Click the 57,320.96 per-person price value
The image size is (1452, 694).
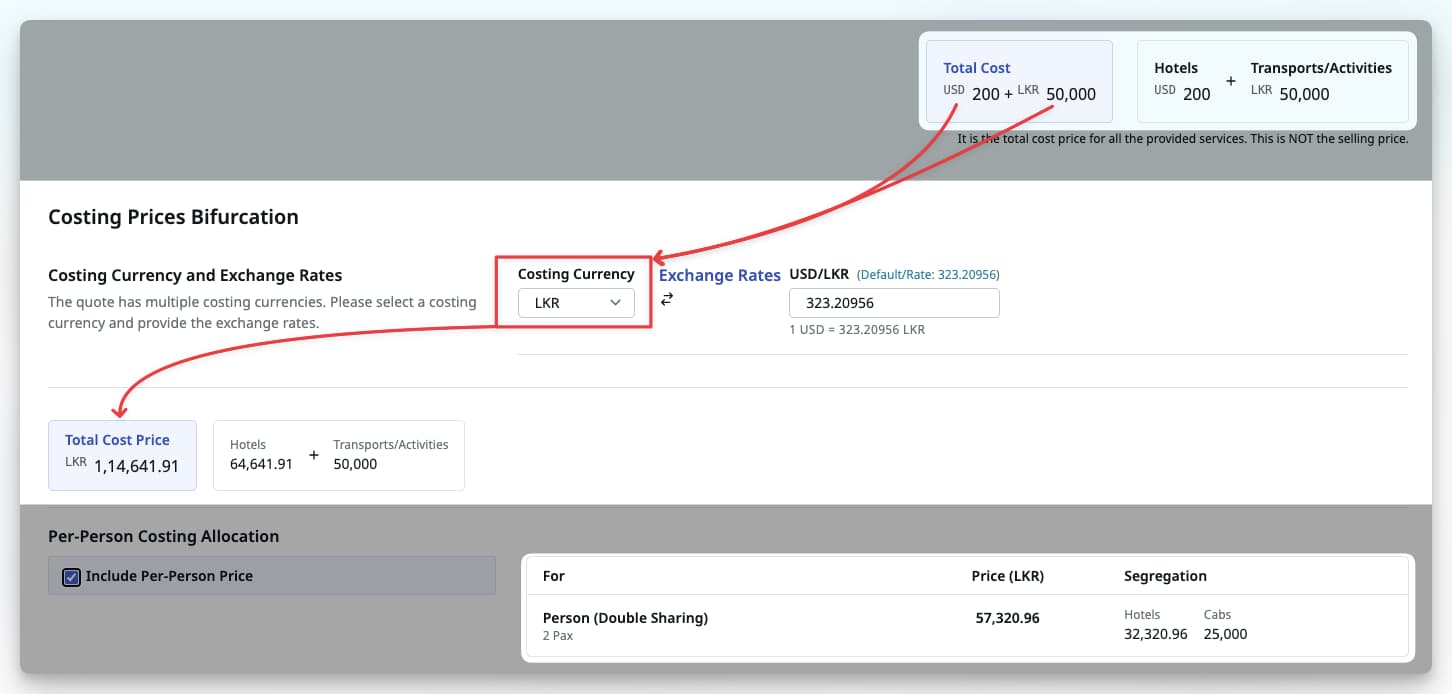coord(1007,618)
